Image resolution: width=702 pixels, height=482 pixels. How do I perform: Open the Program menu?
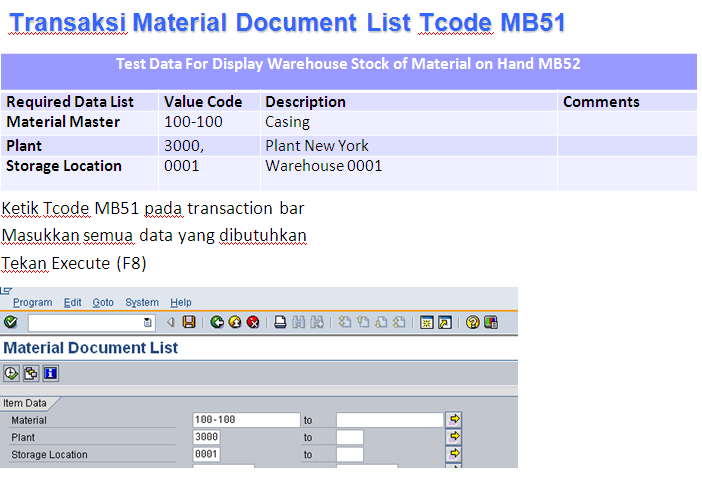pos(32,302)
